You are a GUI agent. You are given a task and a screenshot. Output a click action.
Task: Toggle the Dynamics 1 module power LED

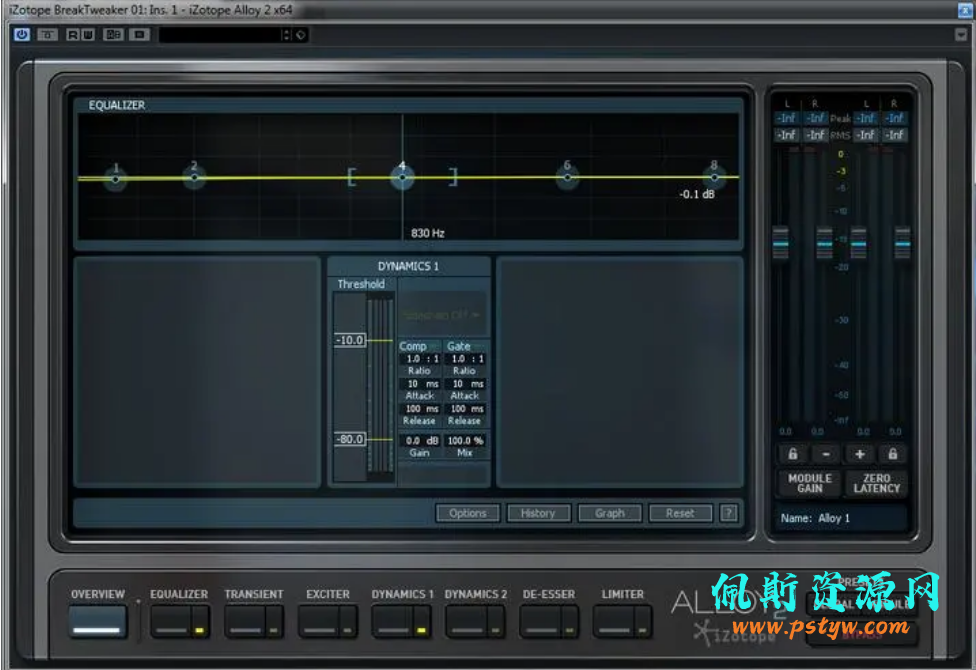coord(421,630)
